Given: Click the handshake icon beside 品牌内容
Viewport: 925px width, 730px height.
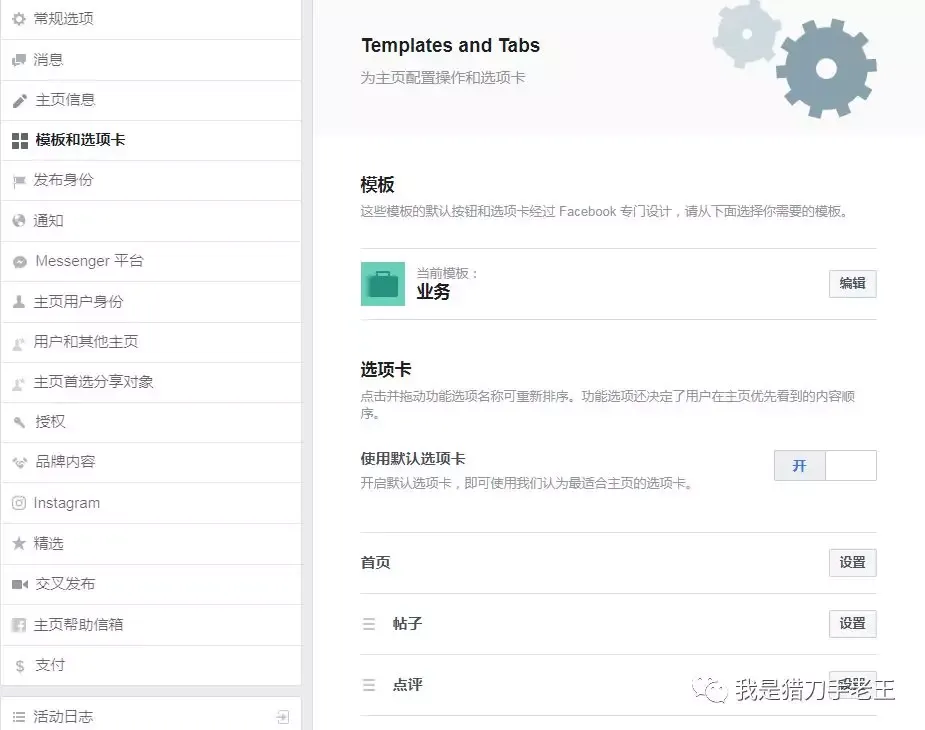Looking at the screenshot, I should click(19, 462).
